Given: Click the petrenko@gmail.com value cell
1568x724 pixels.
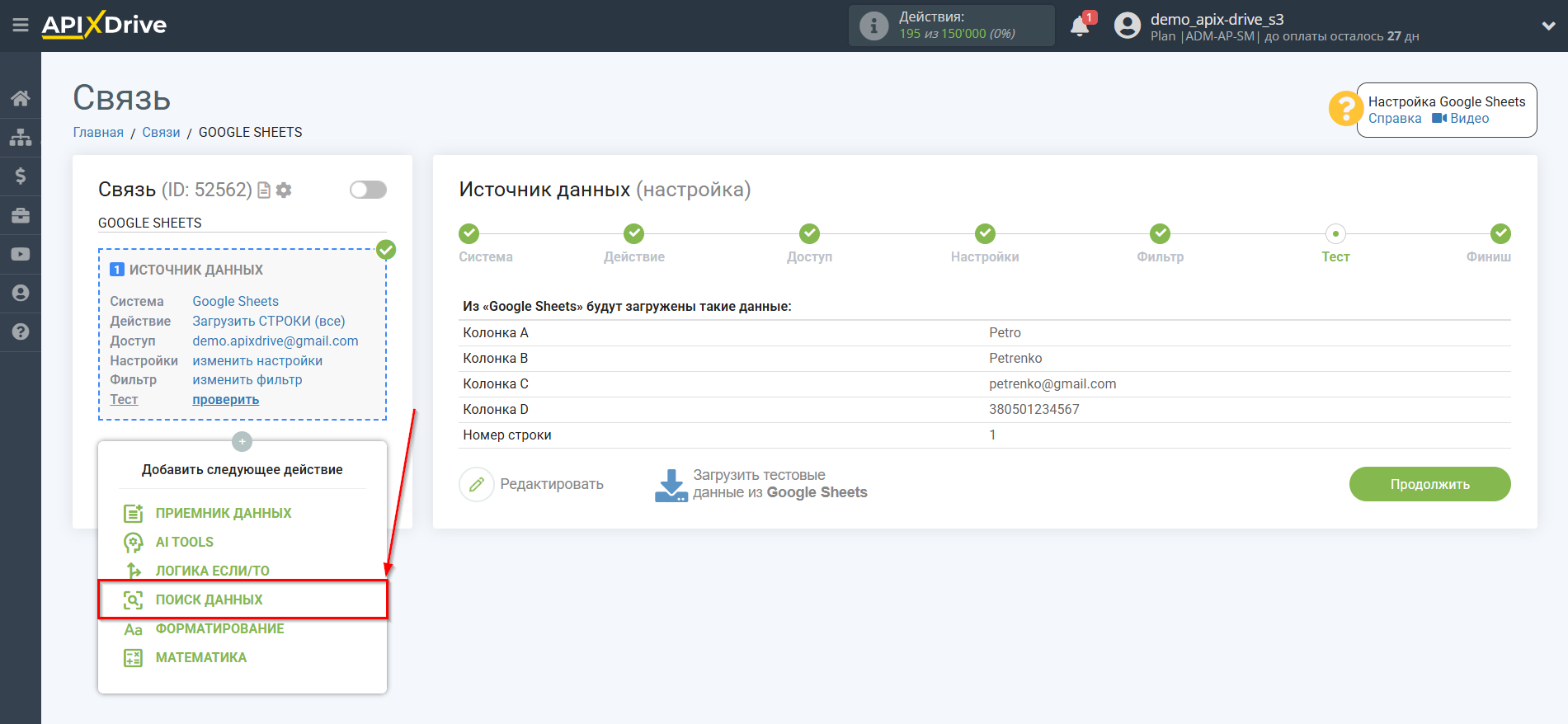Looking at the screenshot, I should tap(1052, 383).
